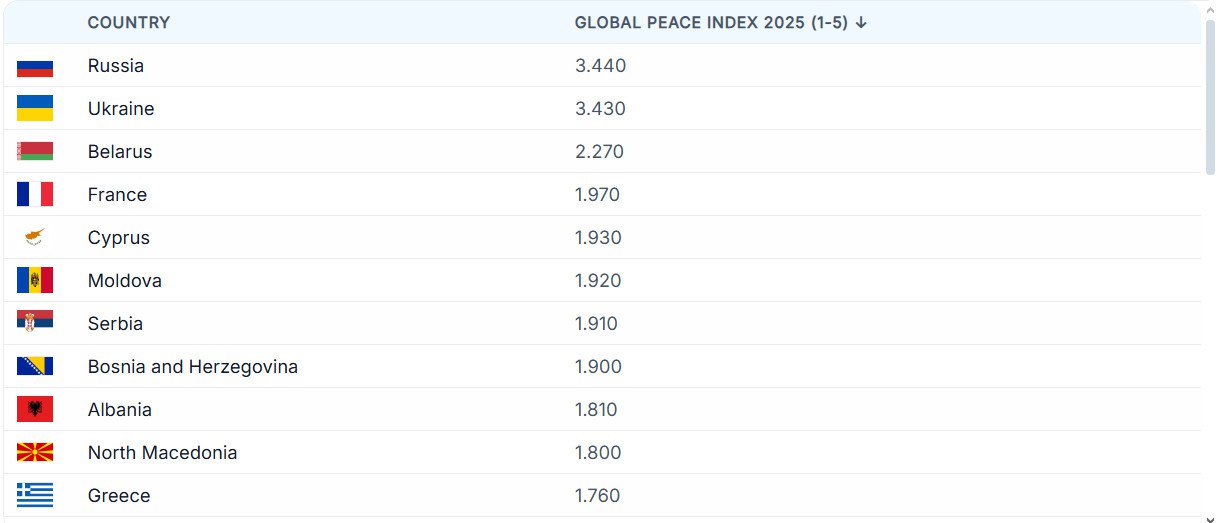The image size is (1220, 523).
Task: Click the France flag icon
Action: 35,195
